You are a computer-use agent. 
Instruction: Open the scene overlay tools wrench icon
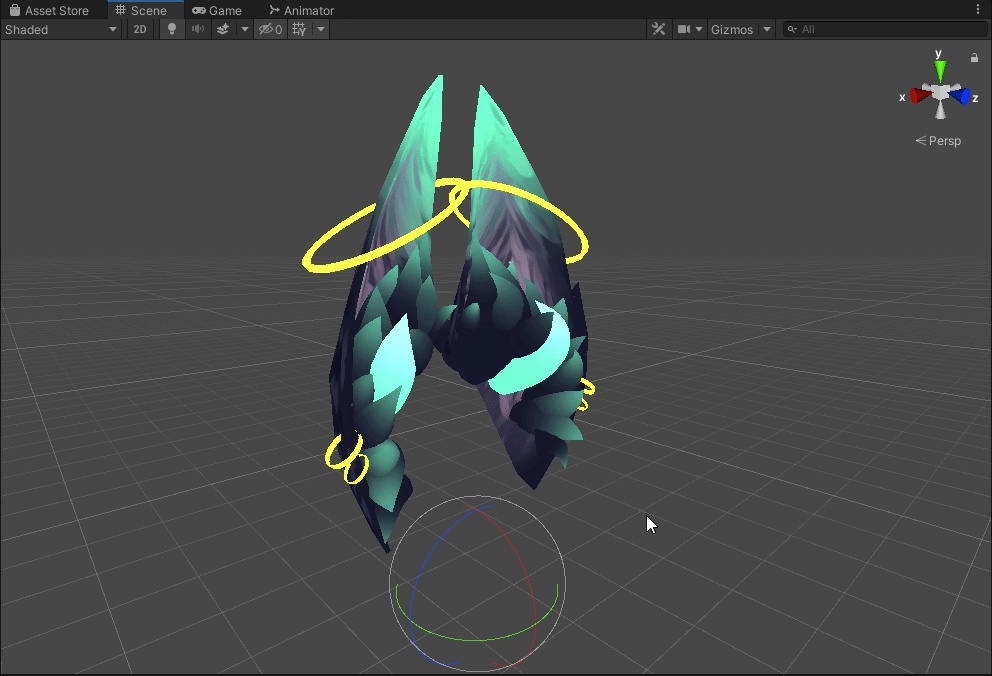coord(658,29)
